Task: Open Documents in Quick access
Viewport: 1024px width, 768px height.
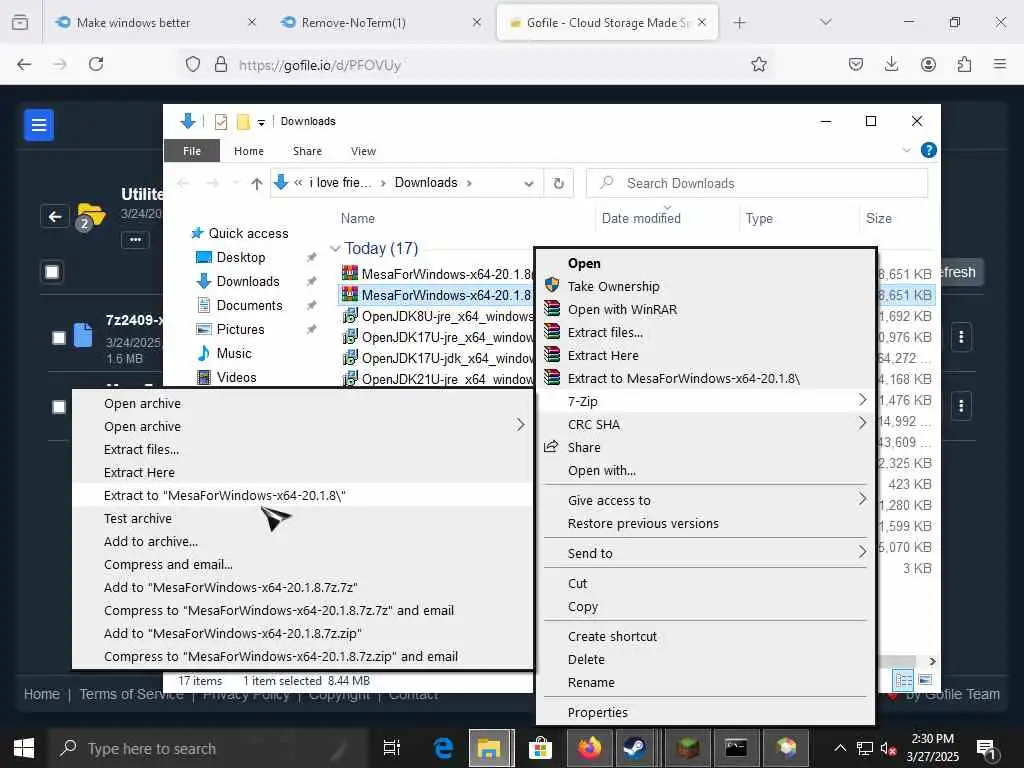Action: pos(249,305)
